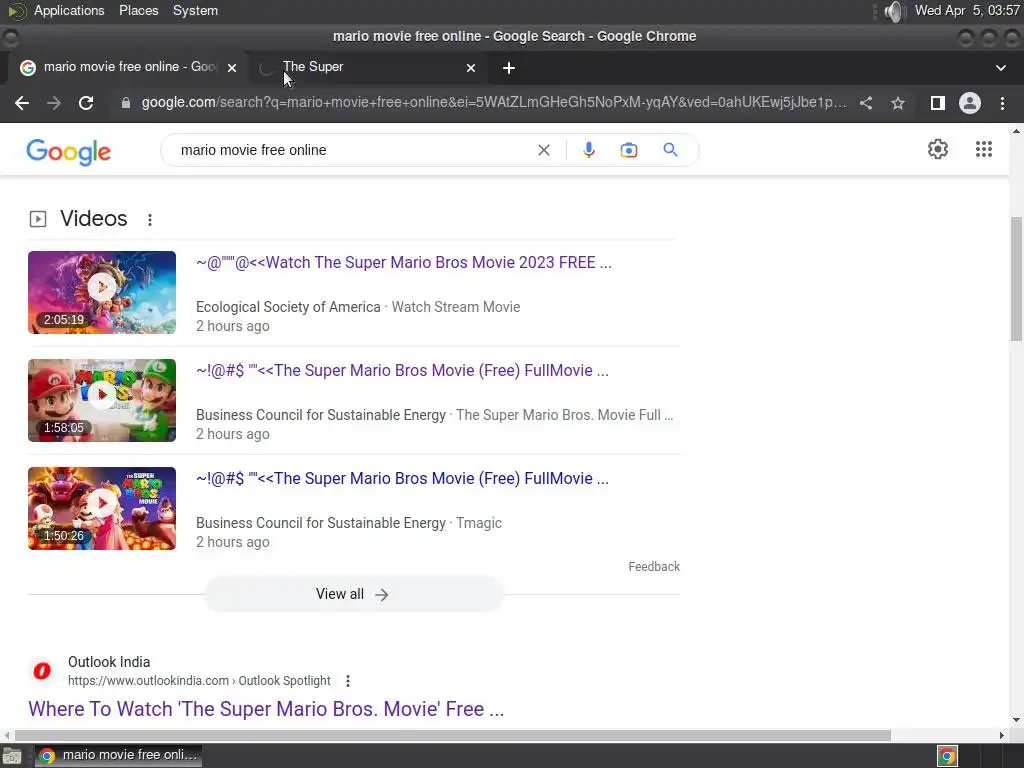Image resolution: width=1024 pixels, height=768 pixels.
Task: Close the mario movie search tab
Action: tap(231, 68)
